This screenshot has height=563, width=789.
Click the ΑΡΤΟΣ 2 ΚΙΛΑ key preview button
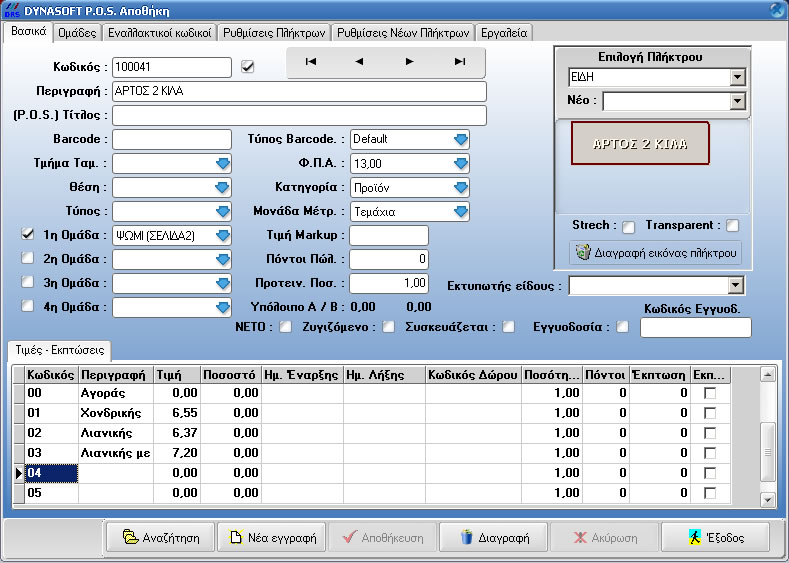(640, 143)
